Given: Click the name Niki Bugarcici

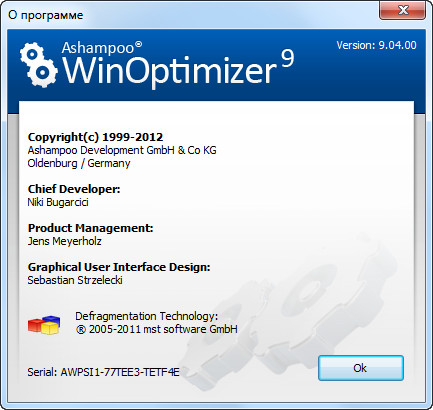Looking at the screenshot, I should (58, 202).
